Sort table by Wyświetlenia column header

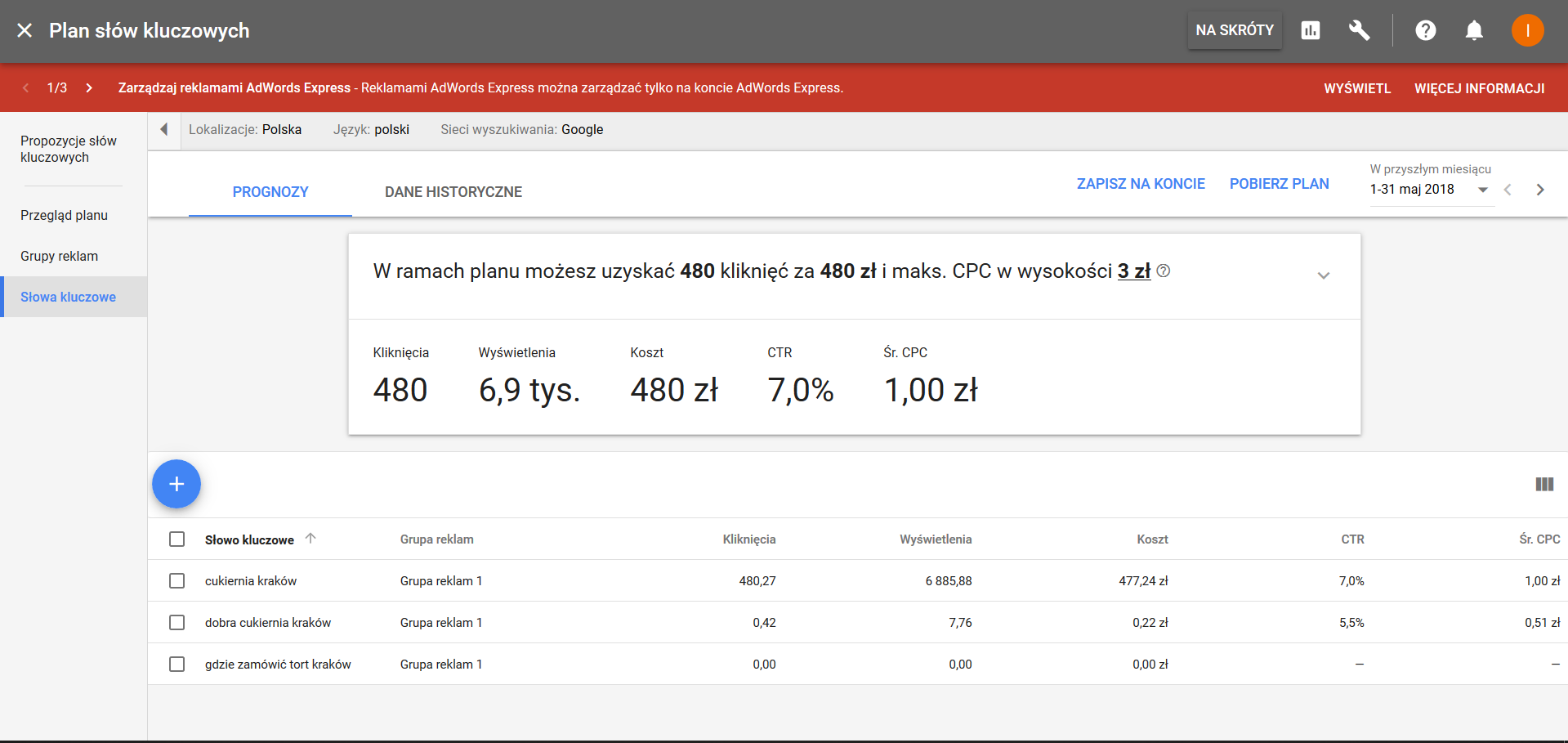[x=936, y=539]
